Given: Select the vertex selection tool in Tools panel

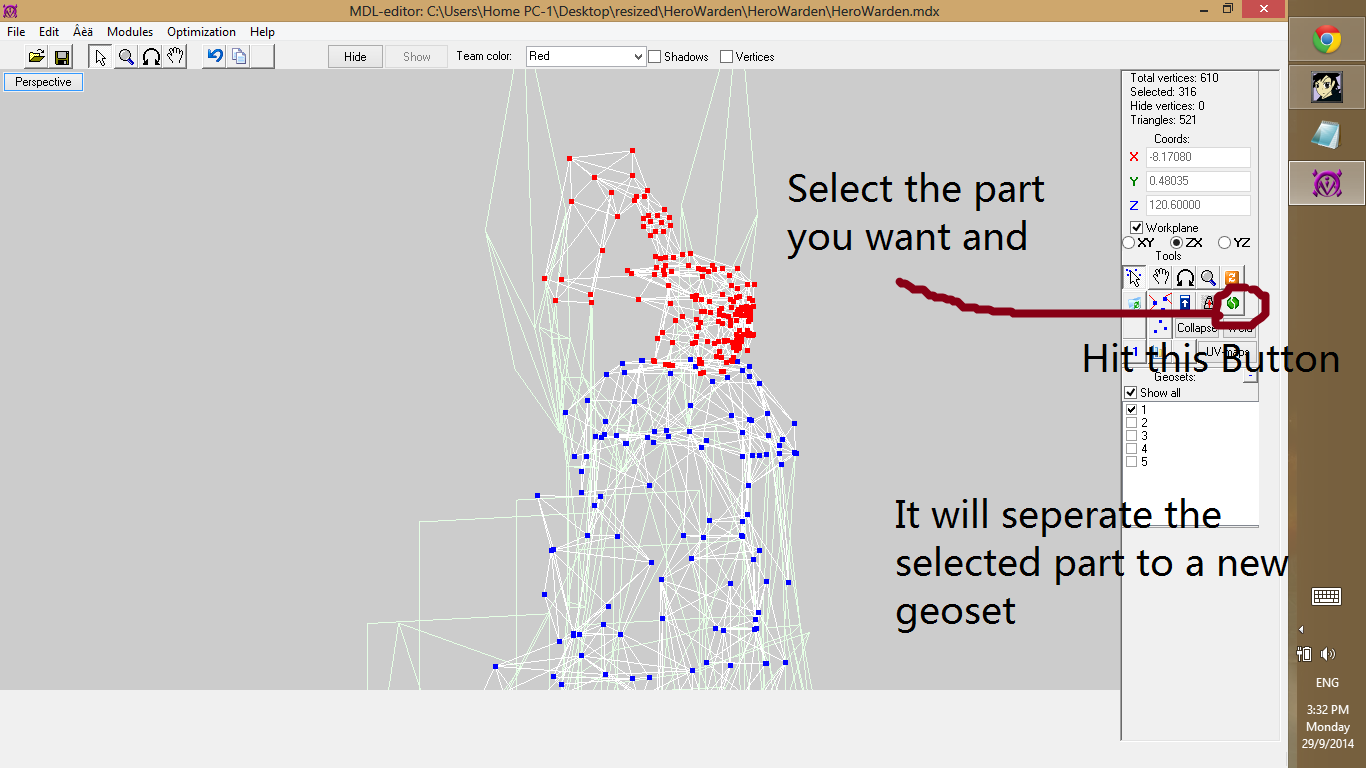Looking at the screenshot, I should point(1134,278).
